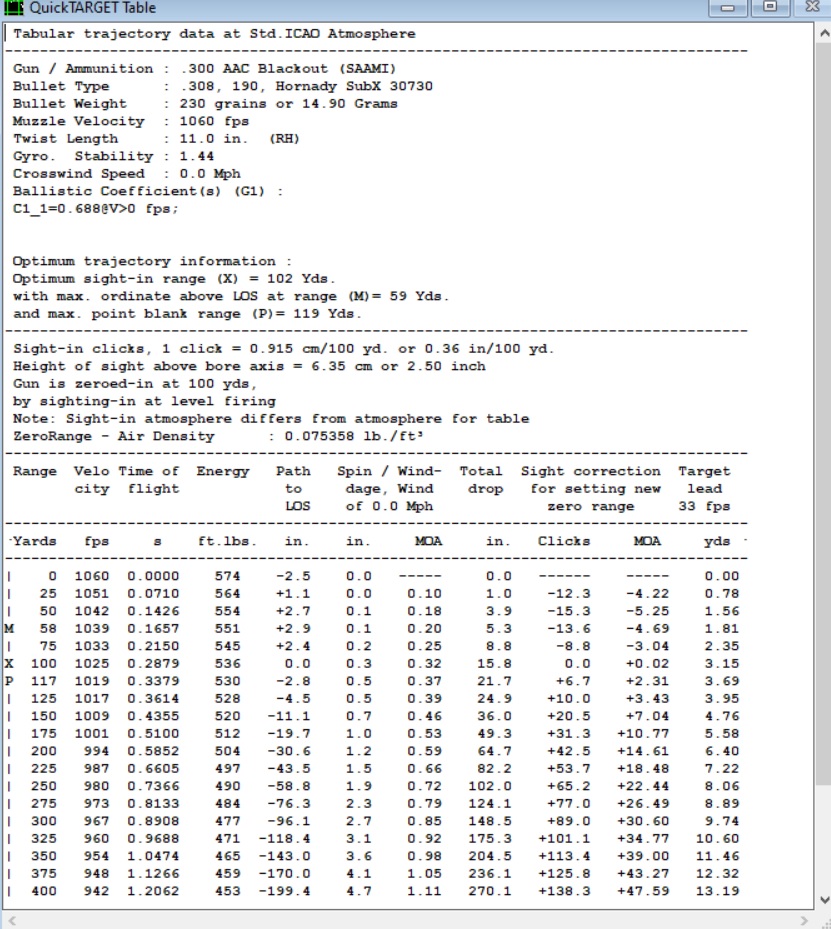The image size is (831, 929).
Task: Click the horizontal scrollbar track
Action: pos(408,920)
